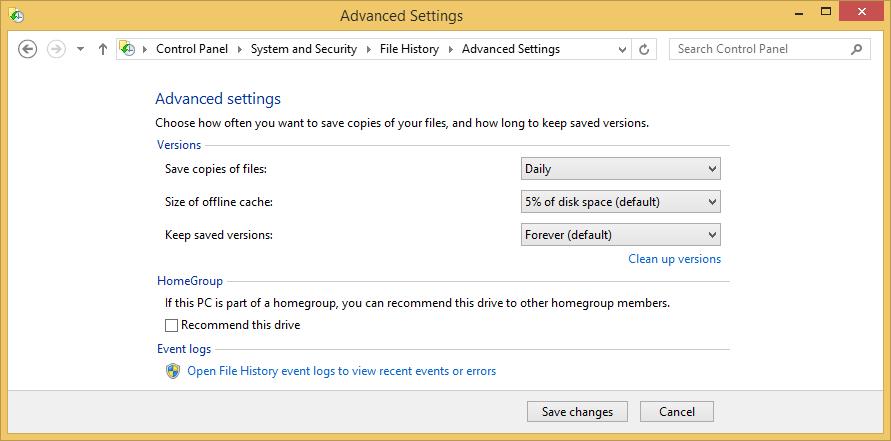Click the Save changes button
This screenshot has width=891, height=441.
point(577,412)
